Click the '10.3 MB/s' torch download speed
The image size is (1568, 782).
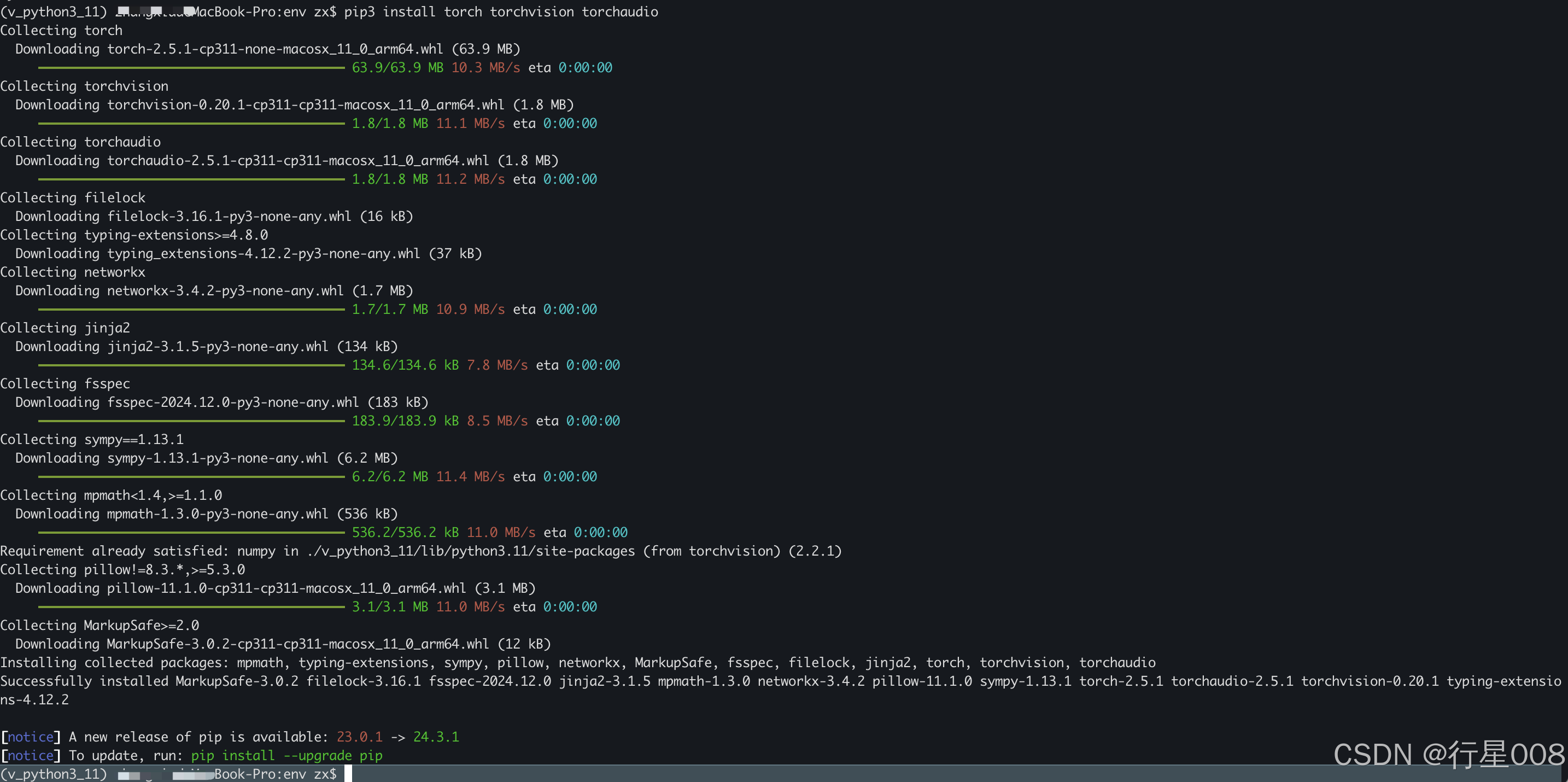tap(485, 68)
